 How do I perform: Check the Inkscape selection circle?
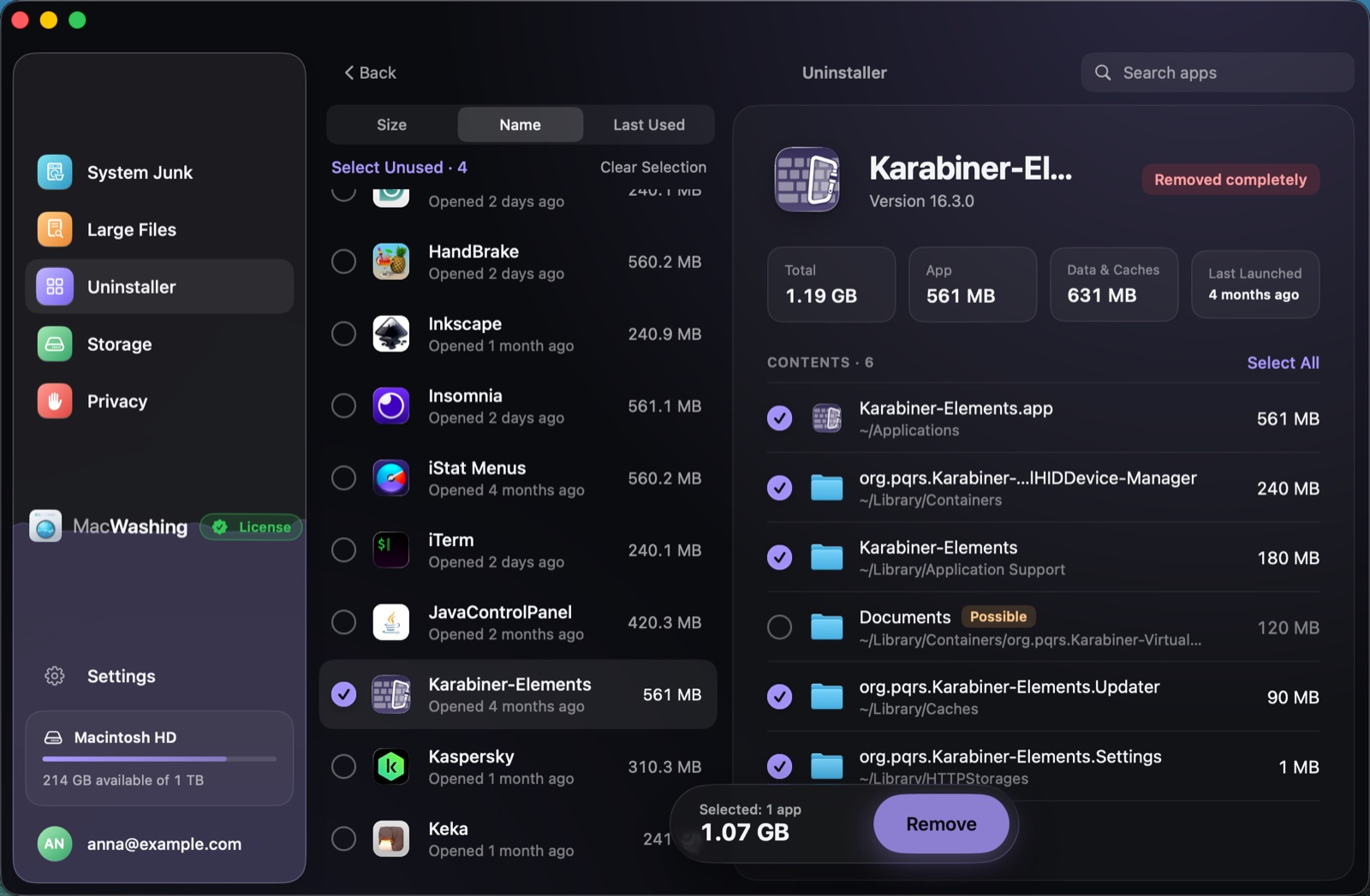pos(344,334)
